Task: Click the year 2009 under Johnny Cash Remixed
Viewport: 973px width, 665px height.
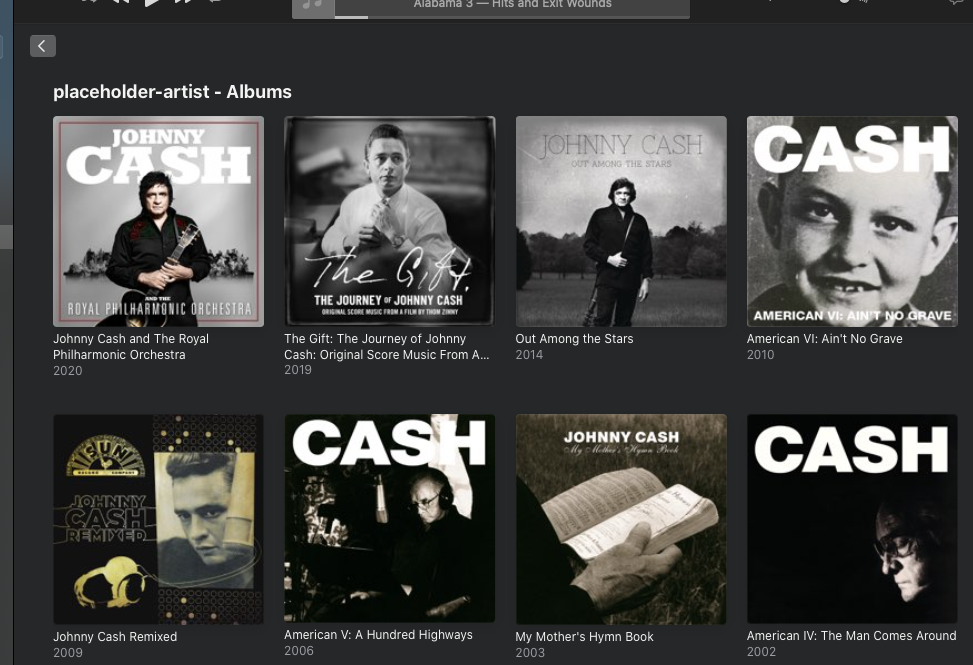Action: click(x=68, y=653)
